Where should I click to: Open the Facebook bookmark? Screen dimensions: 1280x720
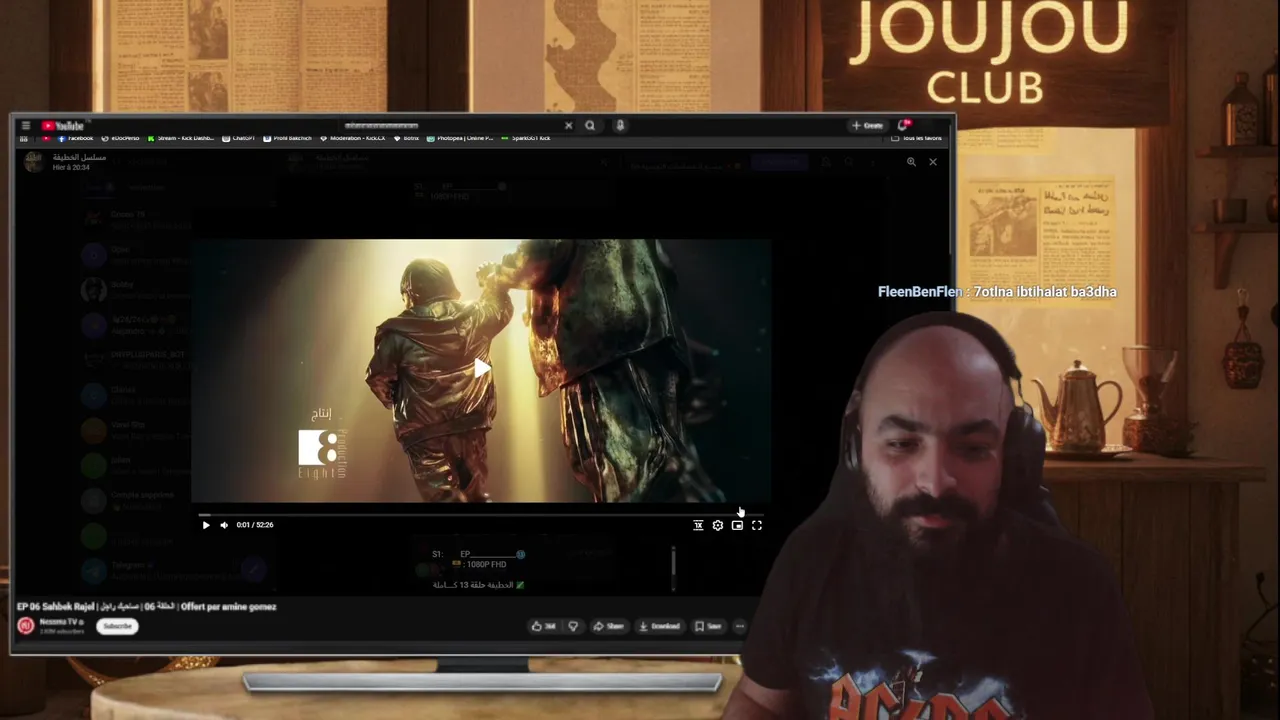[75, 138]
